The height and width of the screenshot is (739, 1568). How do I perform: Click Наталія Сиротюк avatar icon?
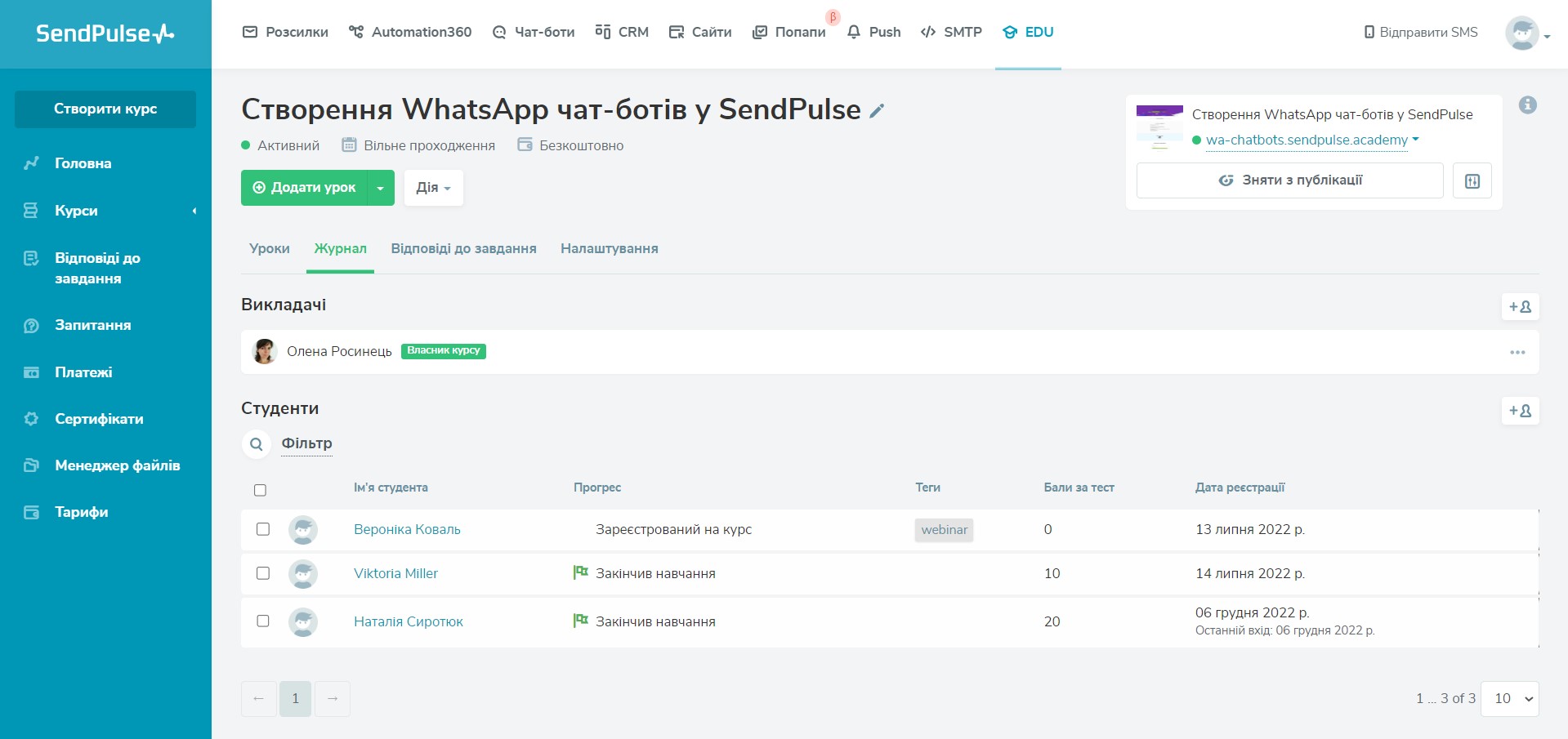pos(303,622)
